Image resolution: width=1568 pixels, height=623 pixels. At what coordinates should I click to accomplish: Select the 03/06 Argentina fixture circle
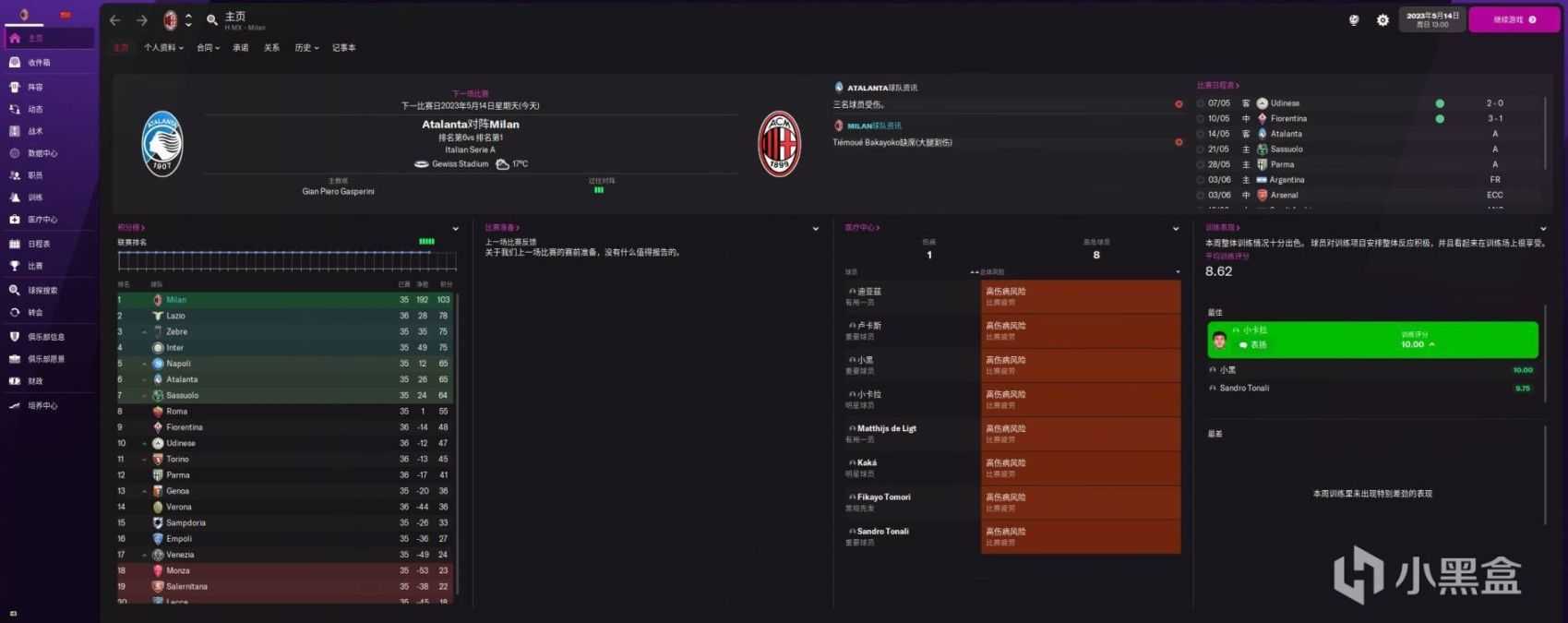click(1200, 180)
